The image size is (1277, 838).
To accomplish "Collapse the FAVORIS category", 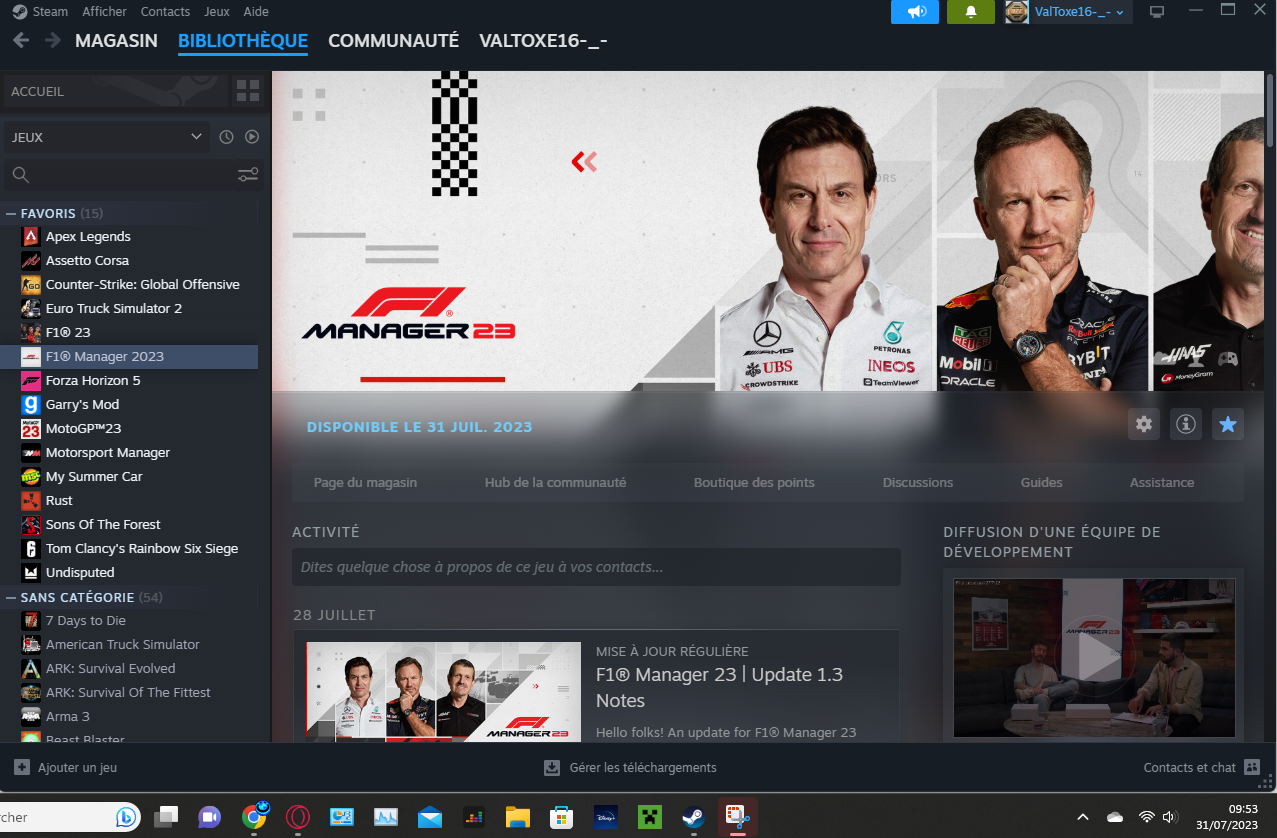I will 11,213.
